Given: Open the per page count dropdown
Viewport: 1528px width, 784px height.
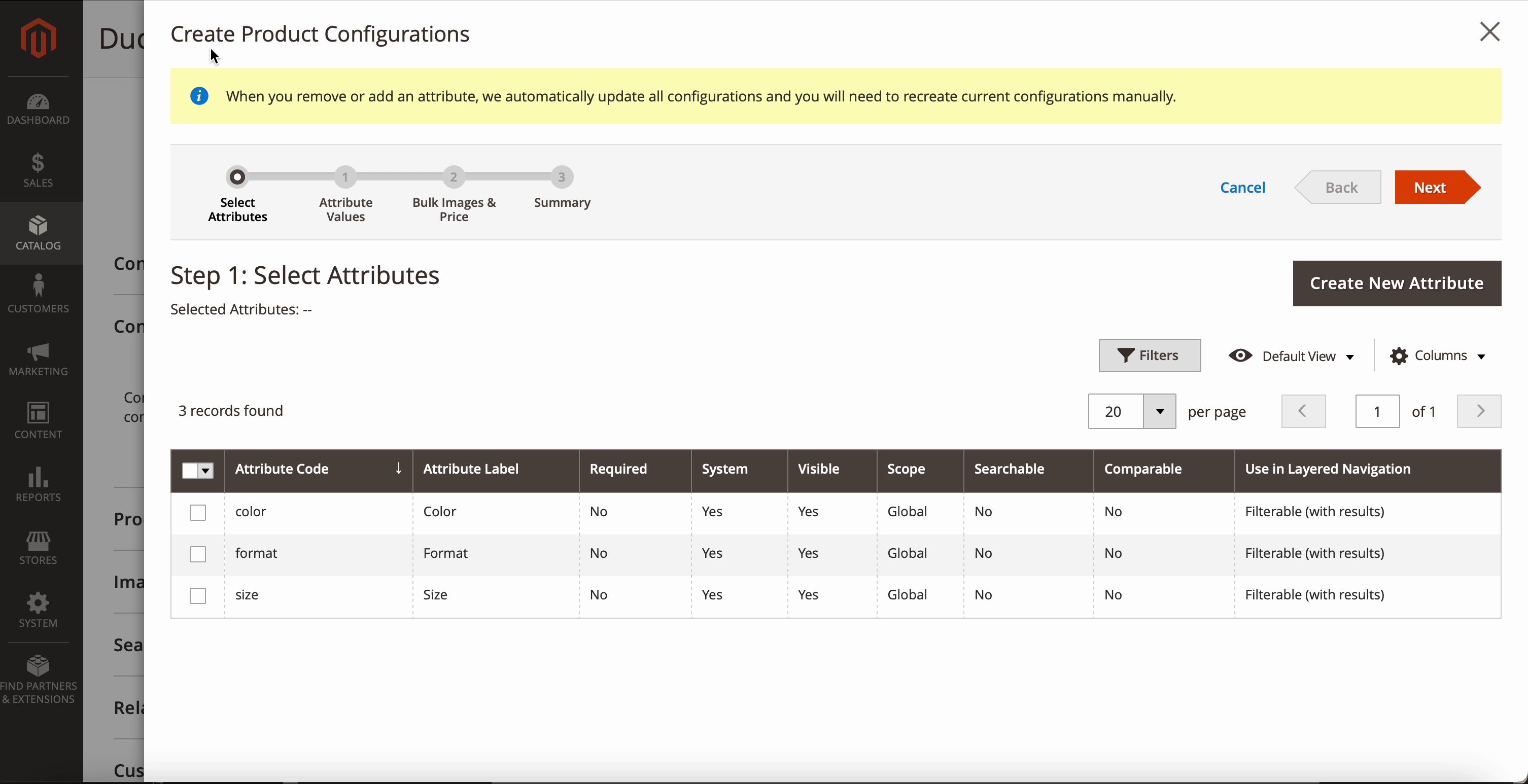Looking at the screenshot, I should tap(1160, 412).
